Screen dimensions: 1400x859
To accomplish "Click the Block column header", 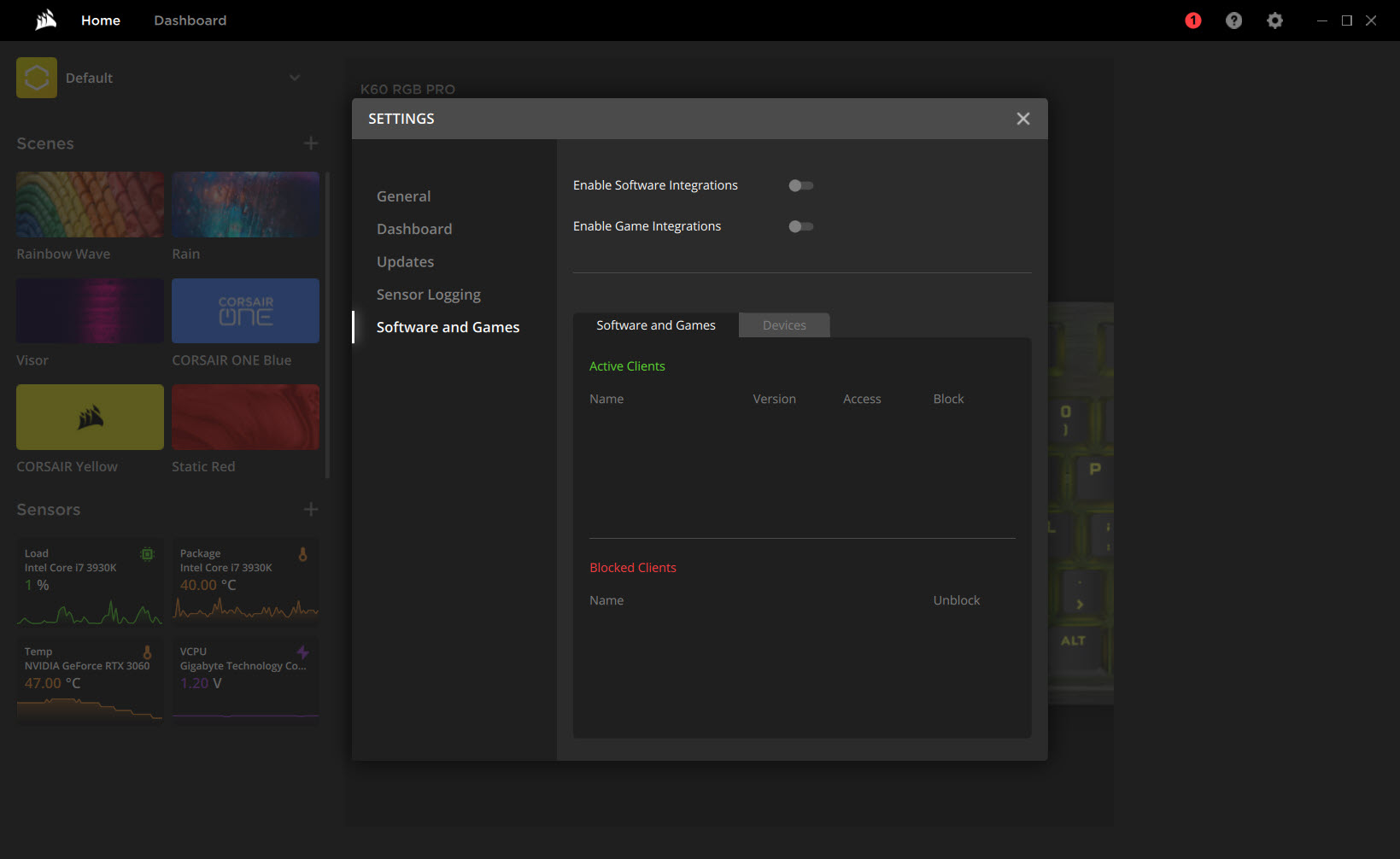I will [x=948, y=399].
